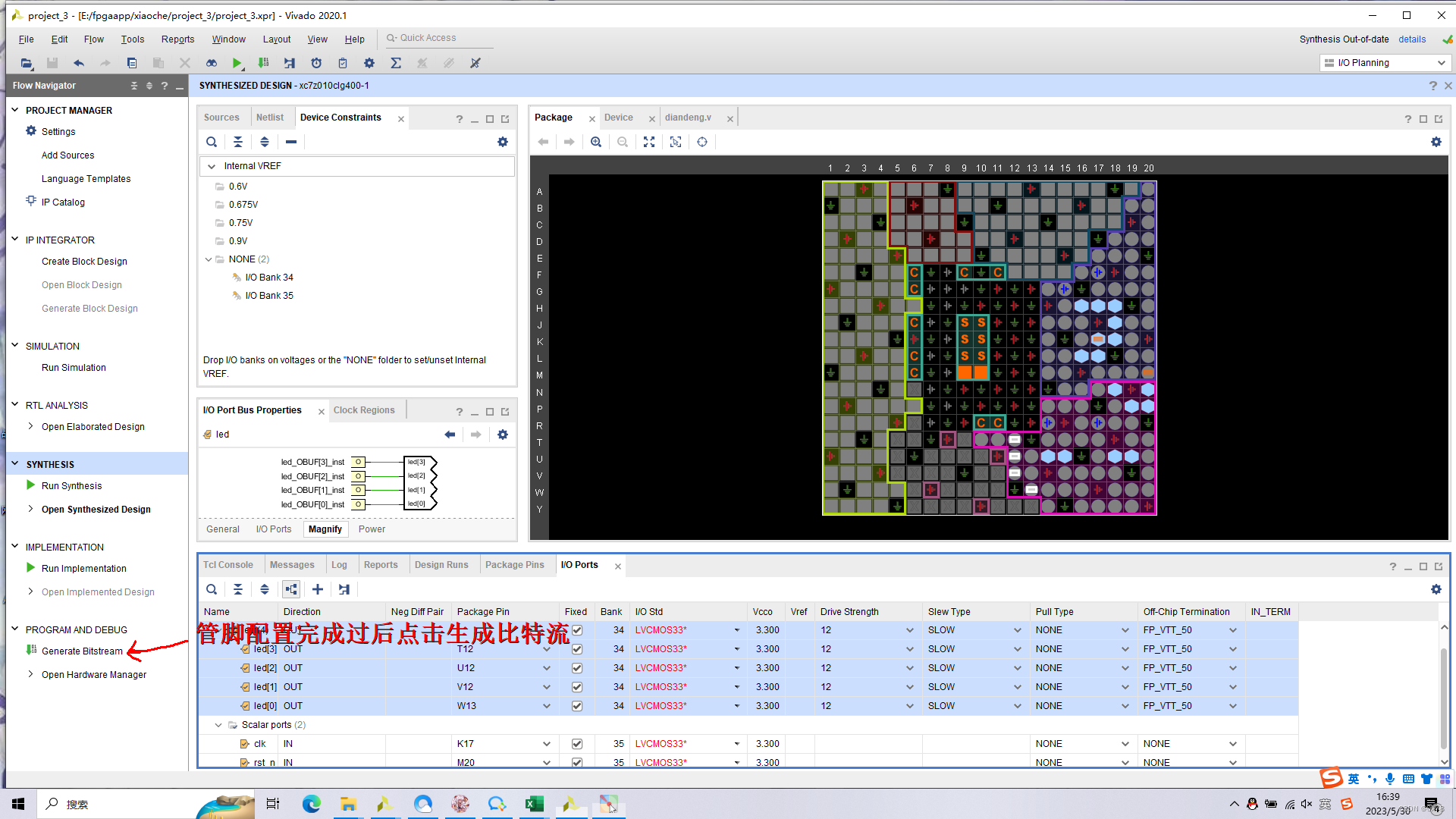
Task: Open the main toolbar Settings gear
Action: tap(369, 63)
